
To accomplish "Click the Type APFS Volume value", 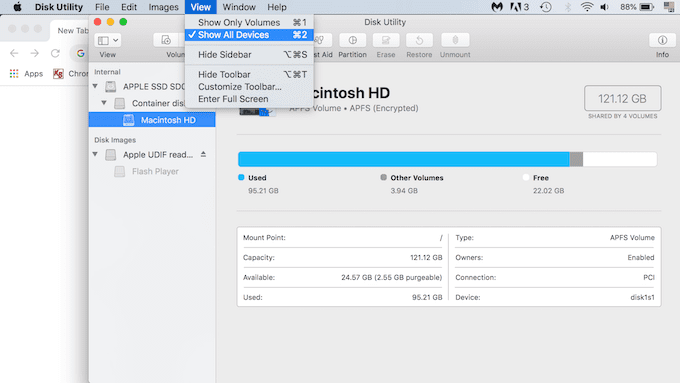I will point(632,237).
